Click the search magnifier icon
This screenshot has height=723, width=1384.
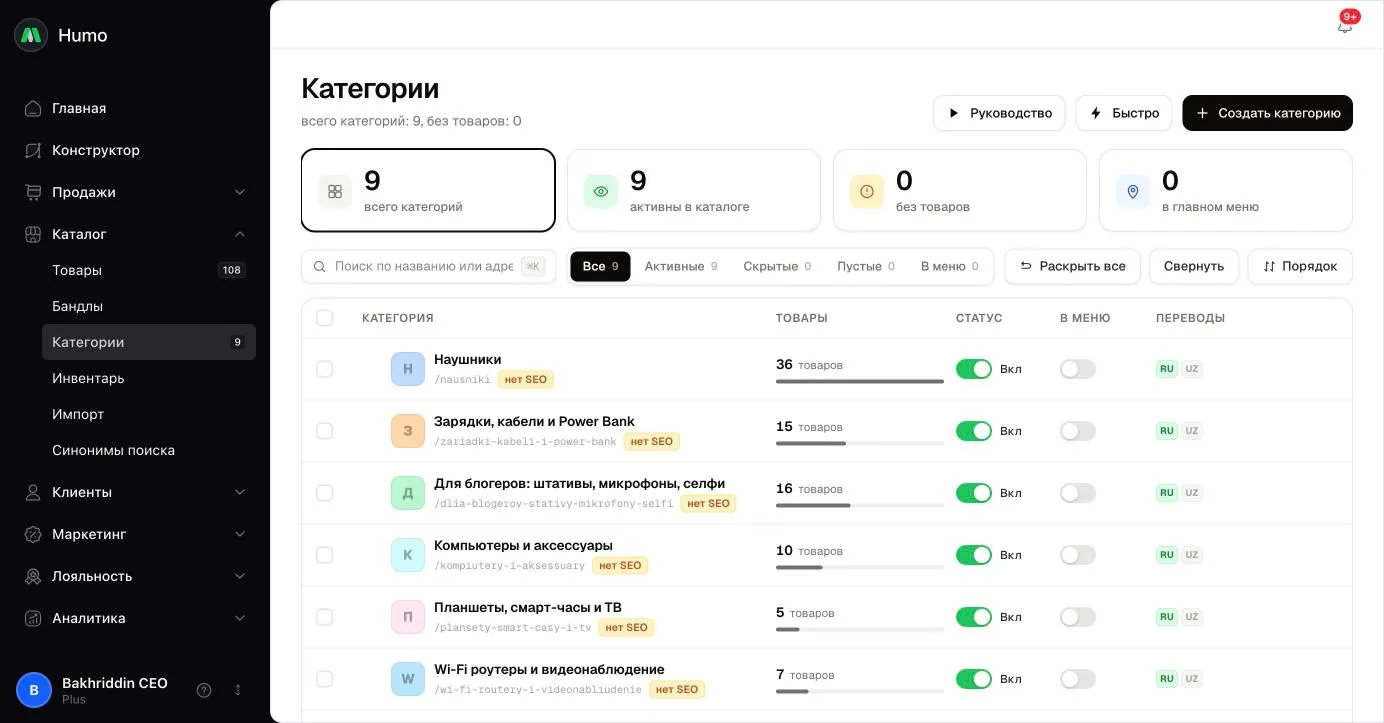pos(320,267)
